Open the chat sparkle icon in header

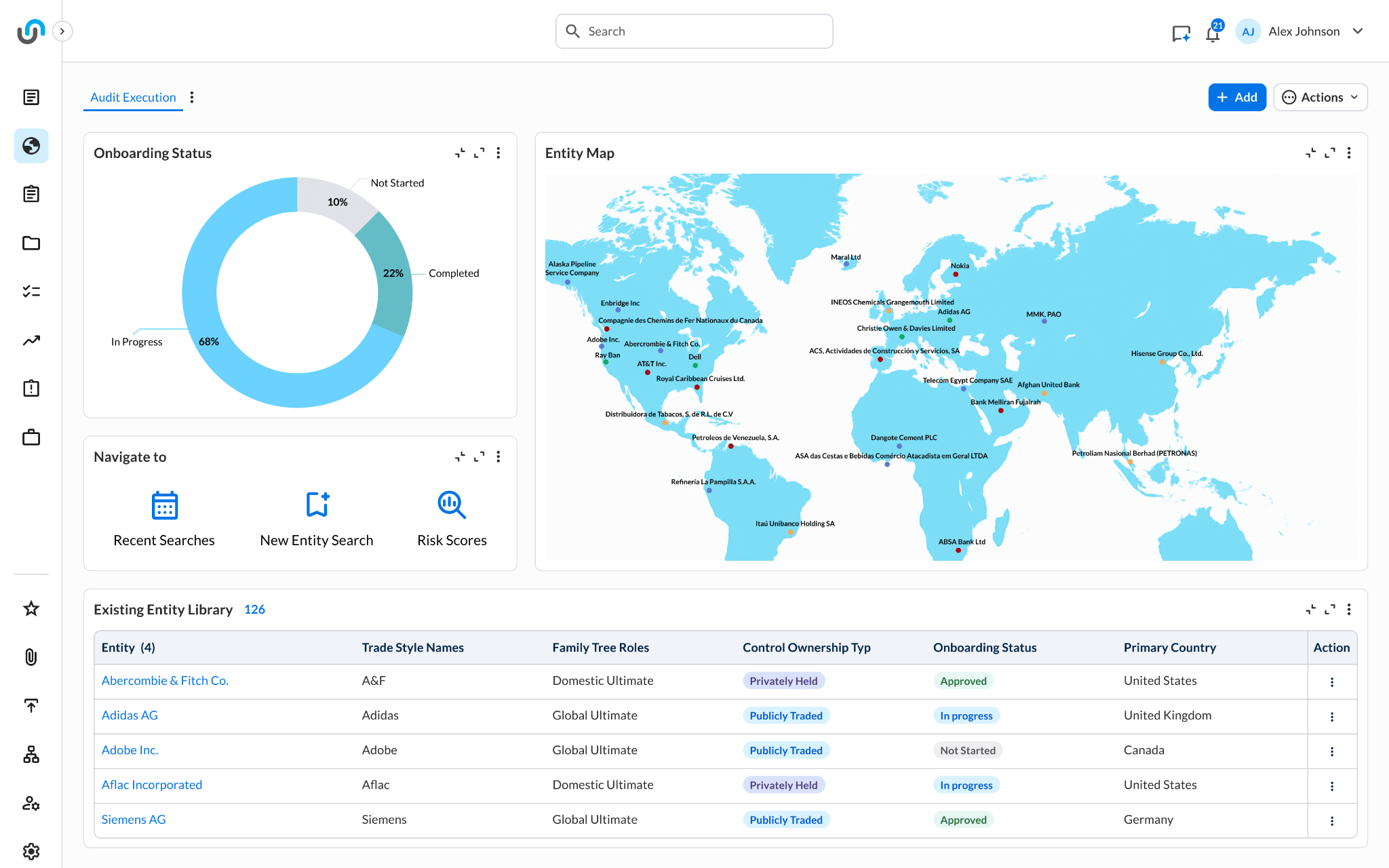(x=1181, y=33)
